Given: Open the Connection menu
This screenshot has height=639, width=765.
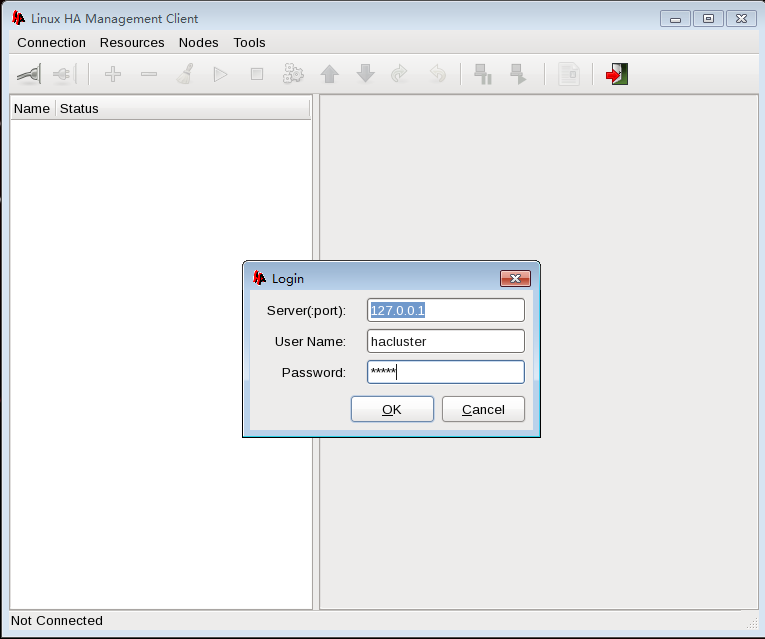Looking at the screenshot, I should (51, 42).
